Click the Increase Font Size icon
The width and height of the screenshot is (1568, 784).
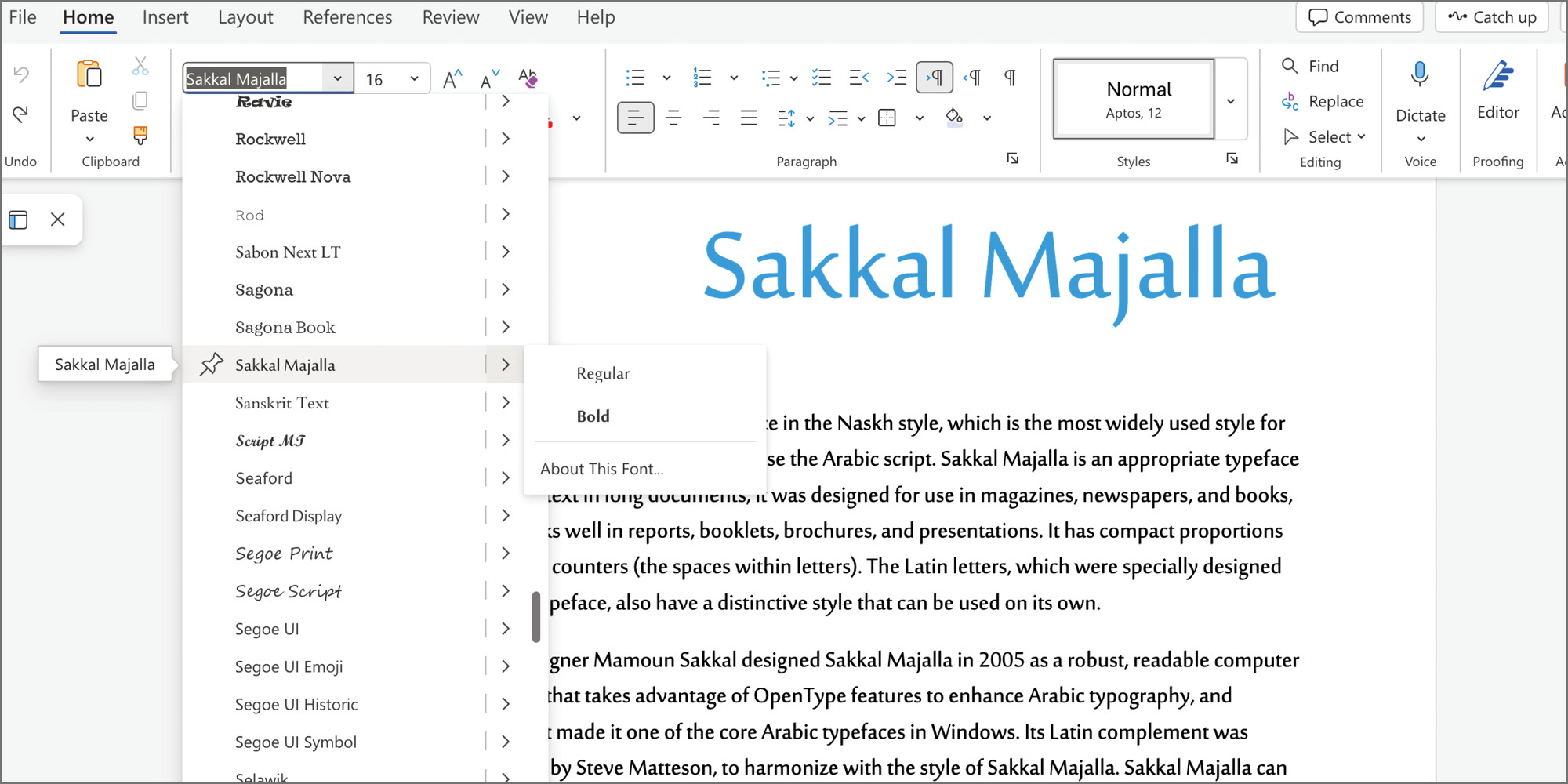452,78
